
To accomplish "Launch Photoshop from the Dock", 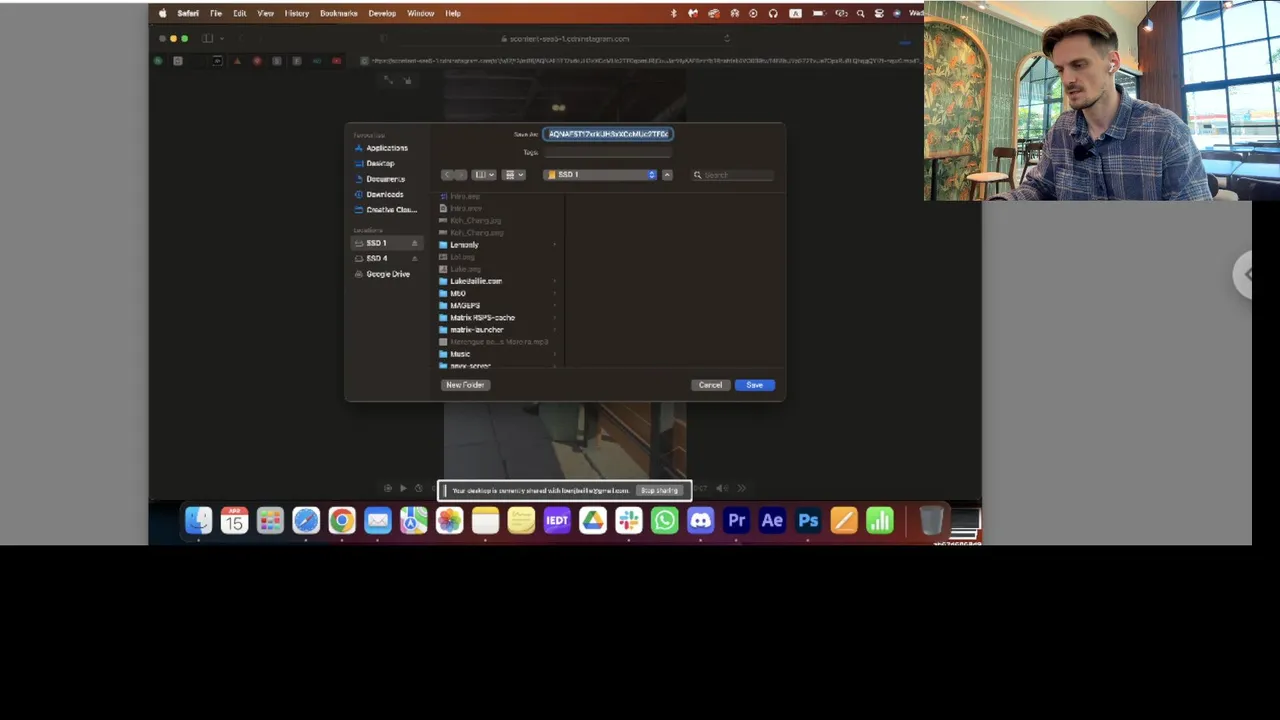I will tap(808, 520).
